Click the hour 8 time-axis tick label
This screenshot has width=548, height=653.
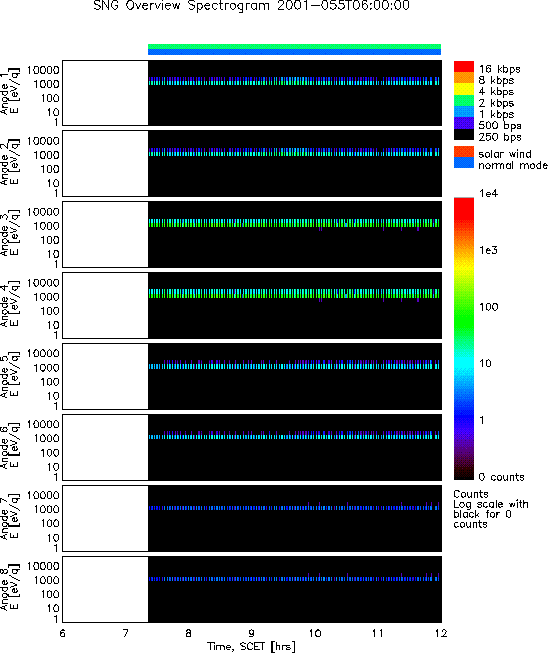pyautogui.click(x=189, y=633)
